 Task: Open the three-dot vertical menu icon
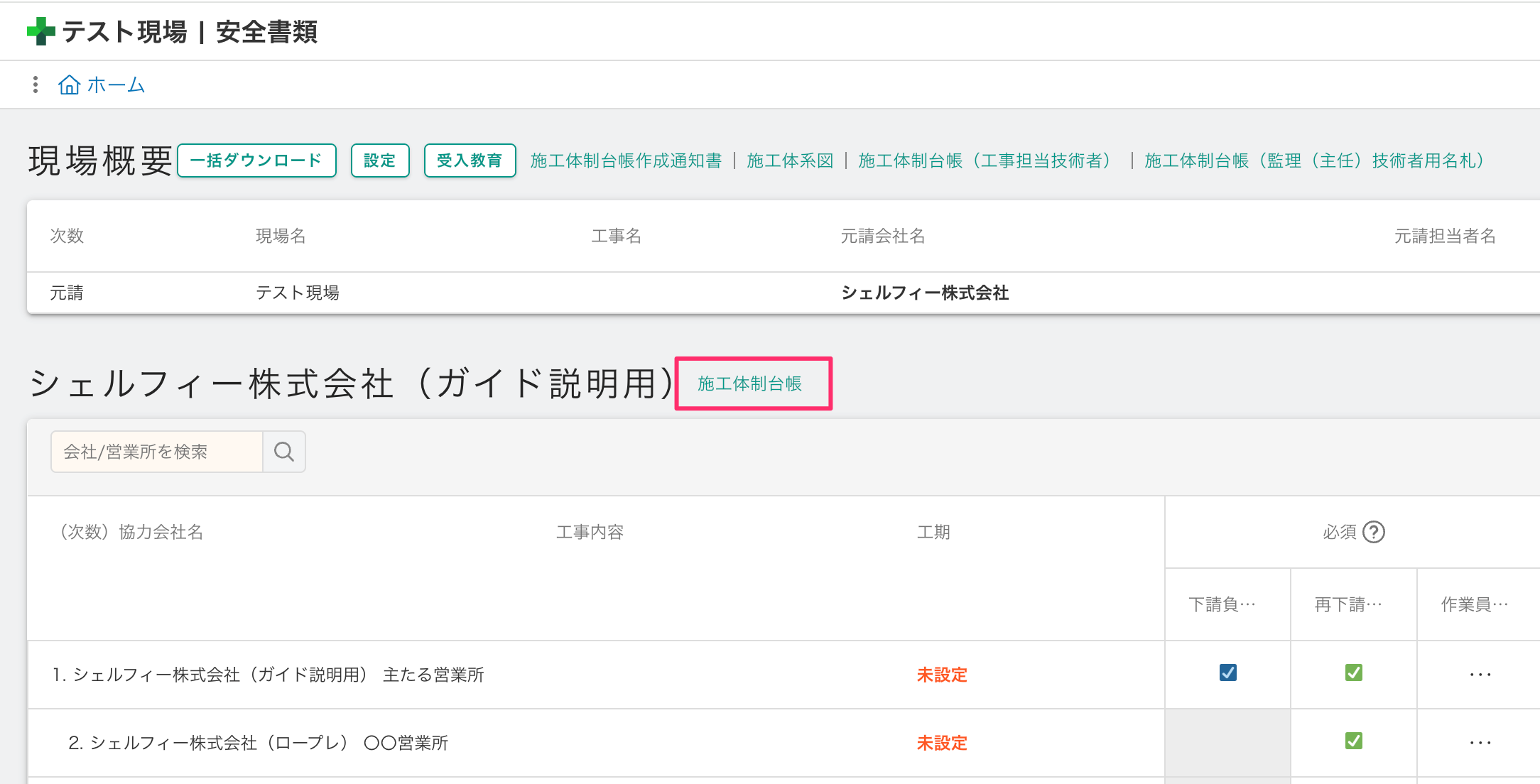[x=36, y=85]
